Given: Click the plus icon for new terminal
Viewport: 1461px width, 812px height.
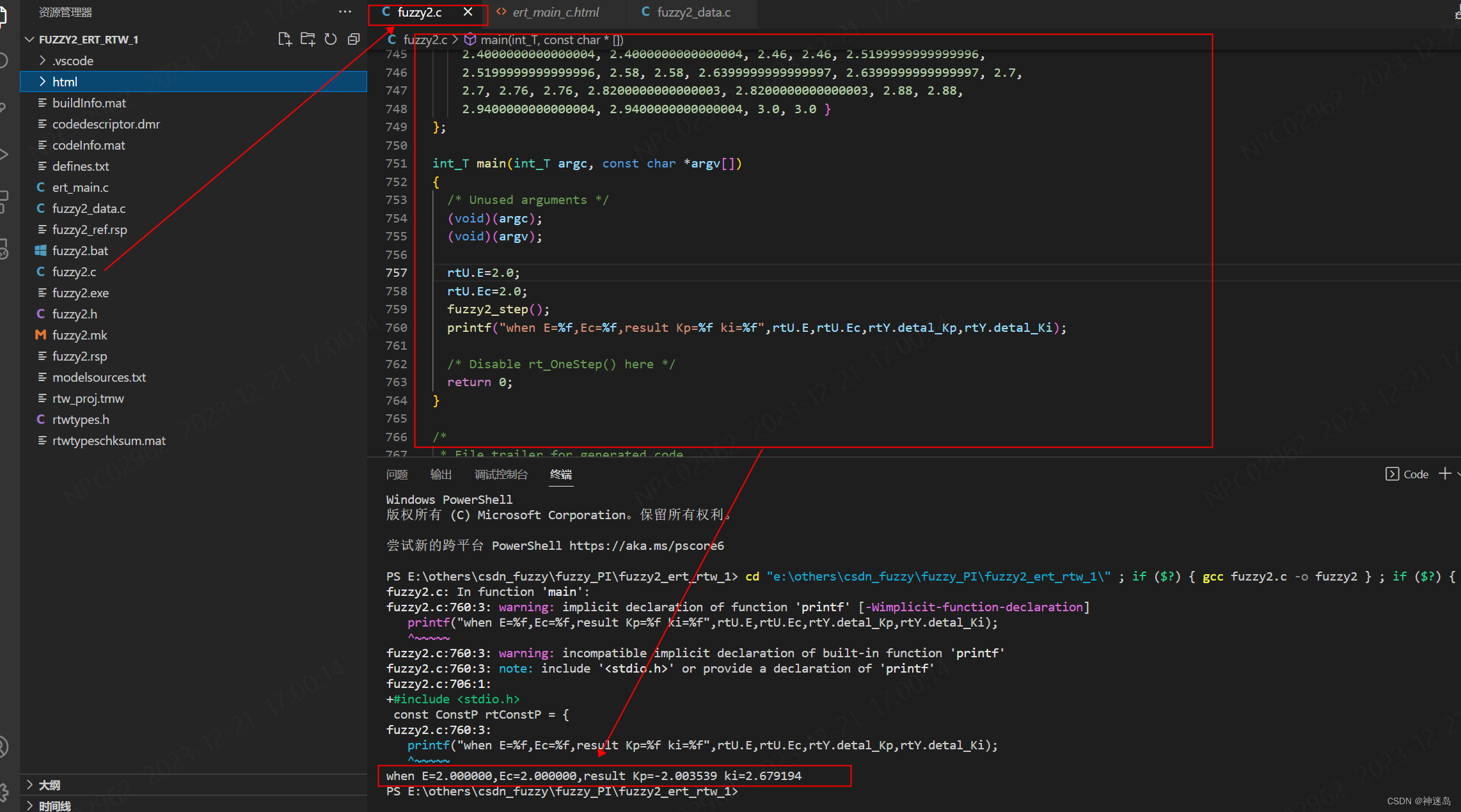Looking at the screenshot, I should tap(1444, 474).
